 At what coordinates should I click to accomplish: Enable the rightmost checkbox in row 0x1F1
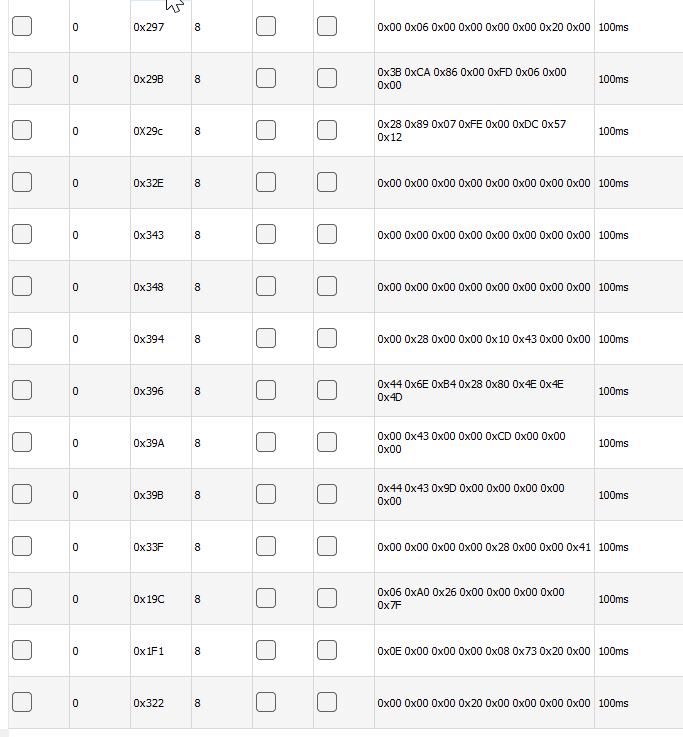[327, 651]
